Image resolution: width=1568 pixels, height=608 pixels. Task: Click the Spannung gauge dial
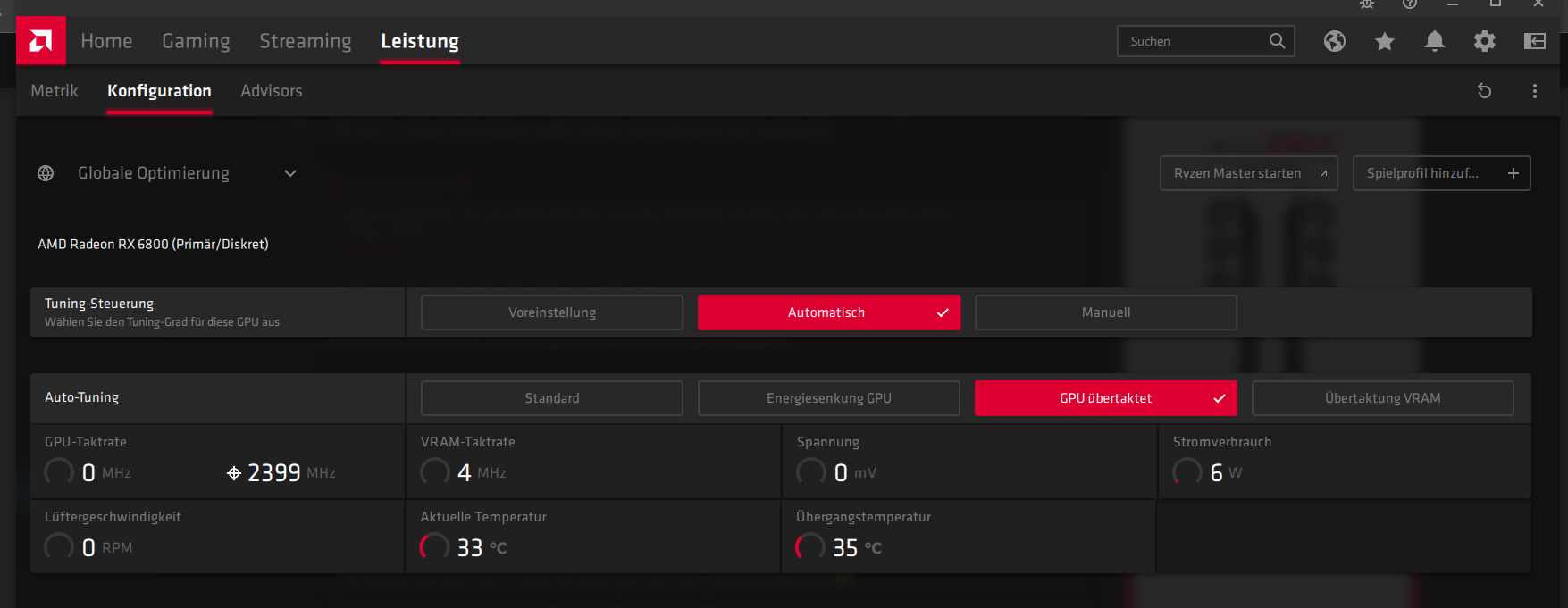(x=811, y=471)
